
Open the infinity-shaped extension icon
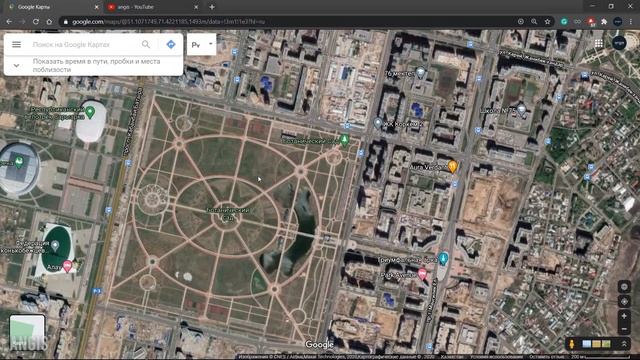point(577,22)
